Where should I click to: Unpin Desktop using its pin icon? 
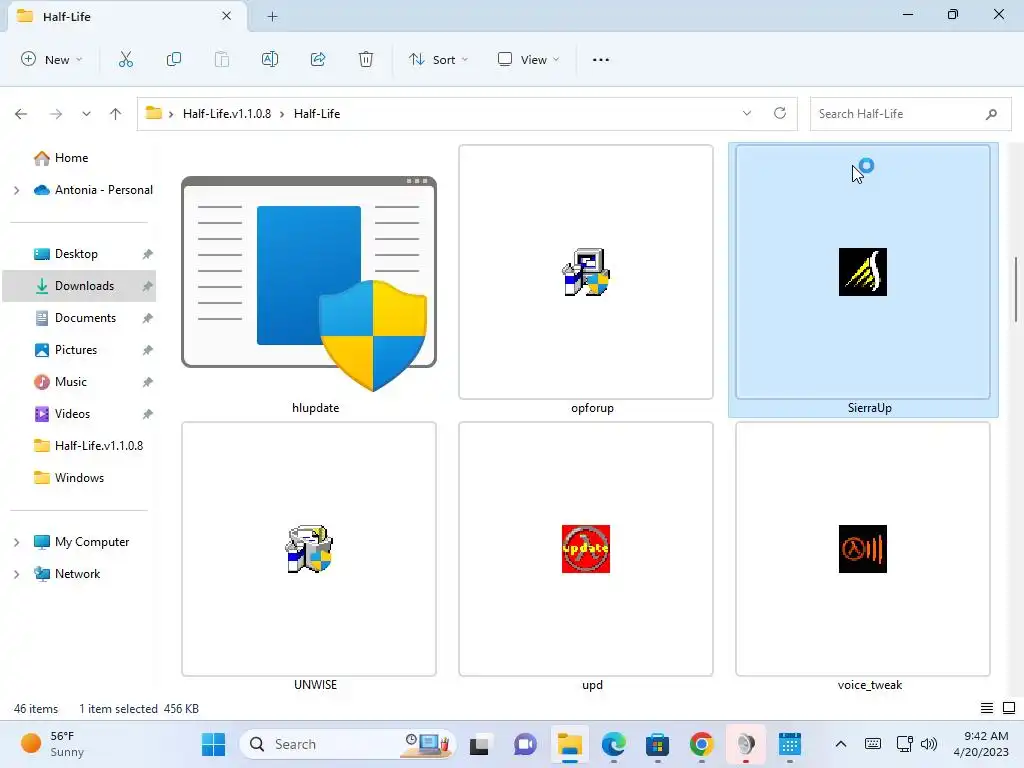coord(148,254)
